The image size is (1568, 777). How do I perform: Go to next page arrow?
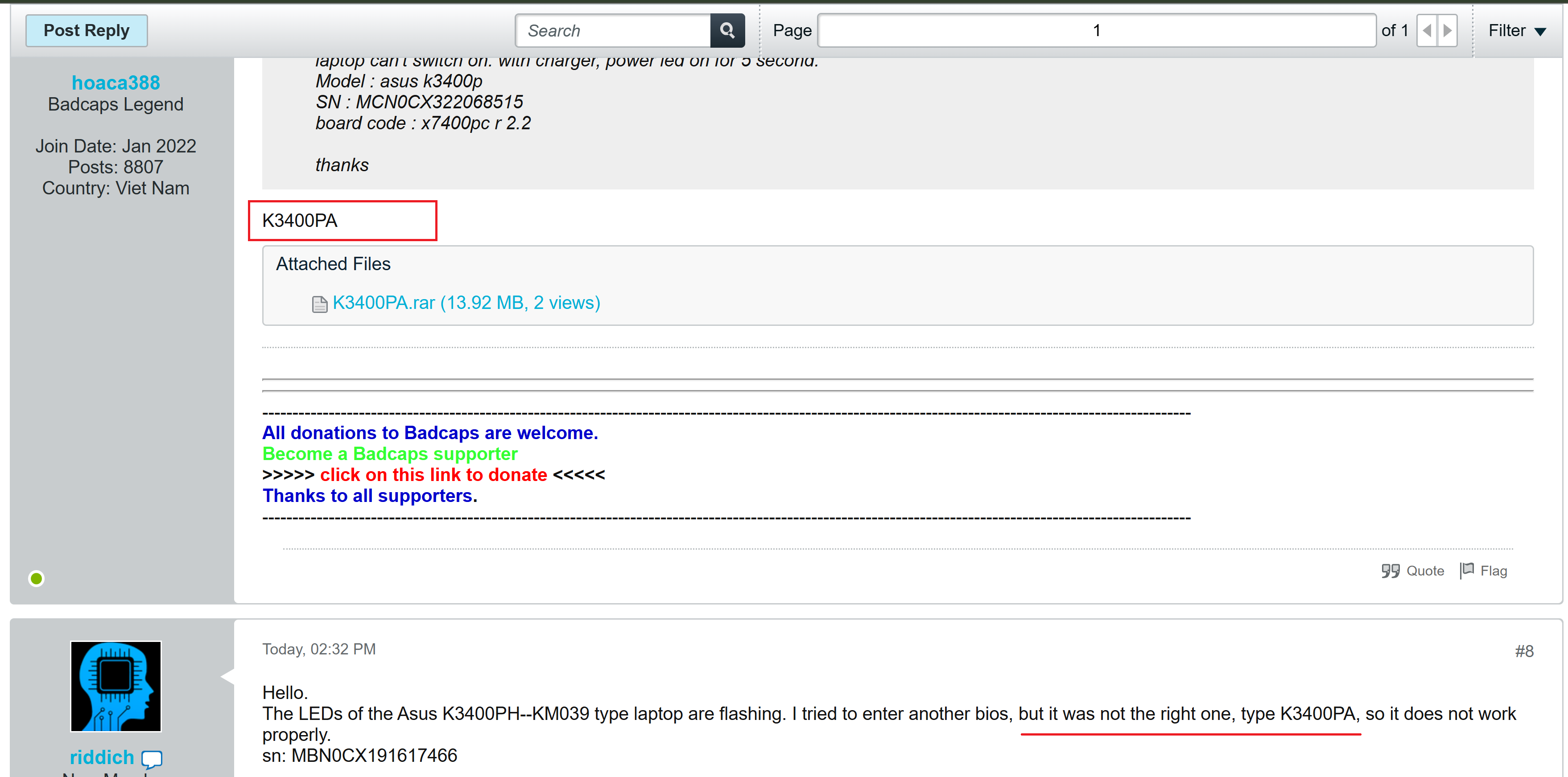1448,30
